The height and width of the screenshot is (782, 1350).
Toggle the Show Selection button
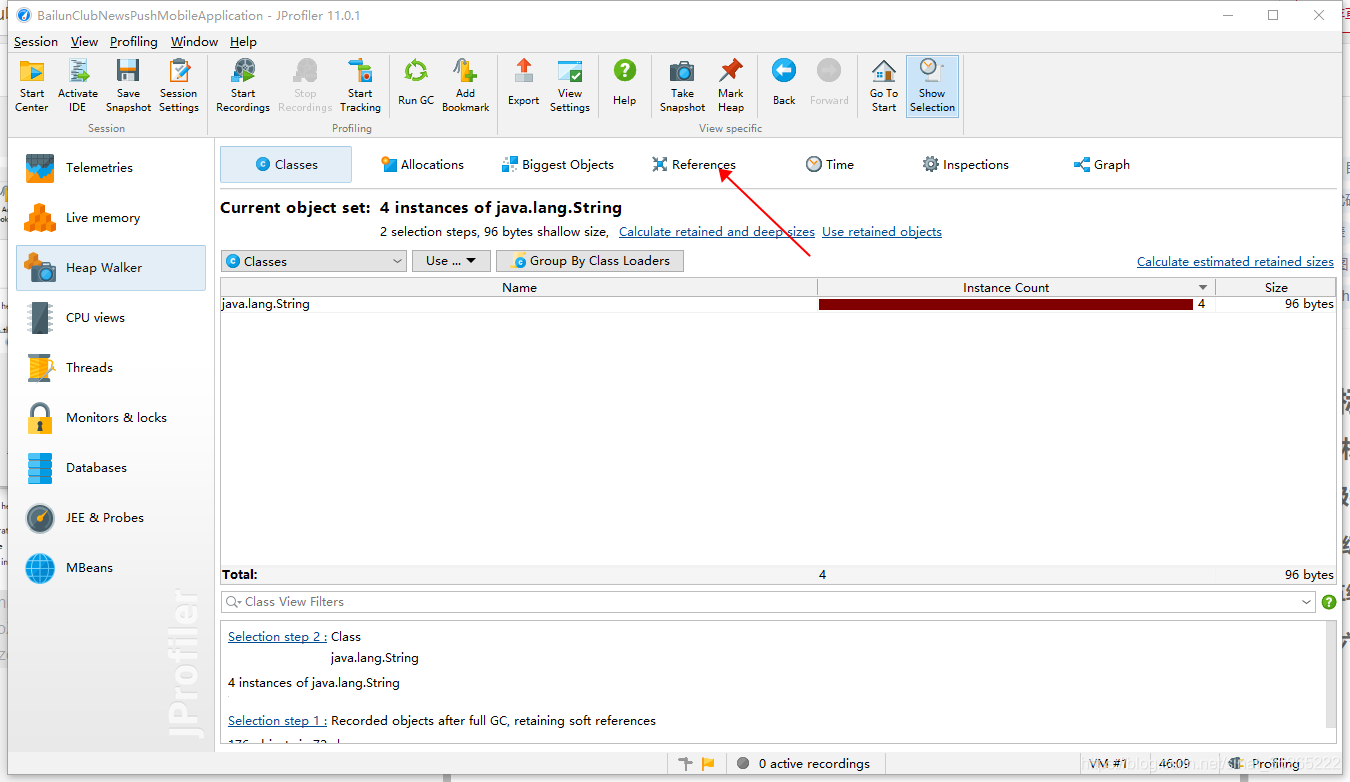(x=932, y=85)
